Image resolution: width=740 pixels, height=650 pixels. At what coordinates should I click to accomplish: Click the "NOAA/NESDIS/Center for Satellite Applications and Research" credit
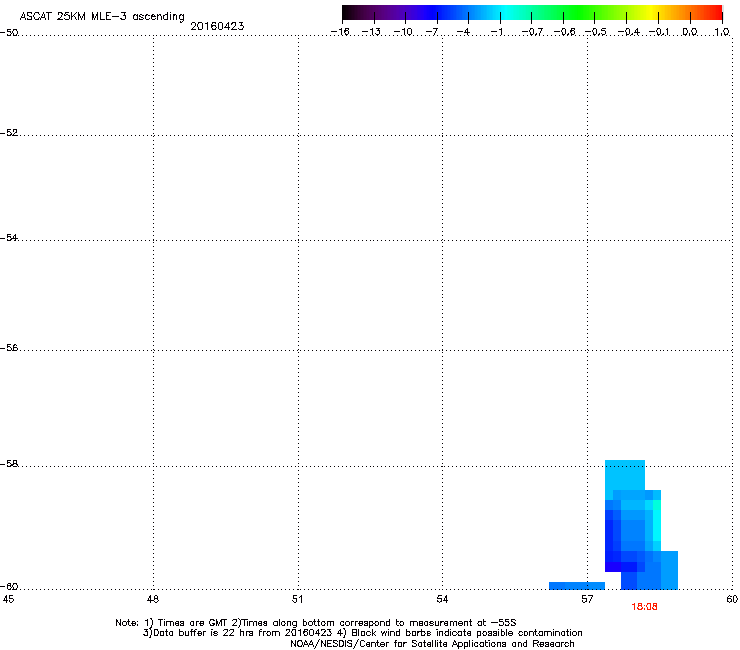pyautogui.click(x=432, y=643)
